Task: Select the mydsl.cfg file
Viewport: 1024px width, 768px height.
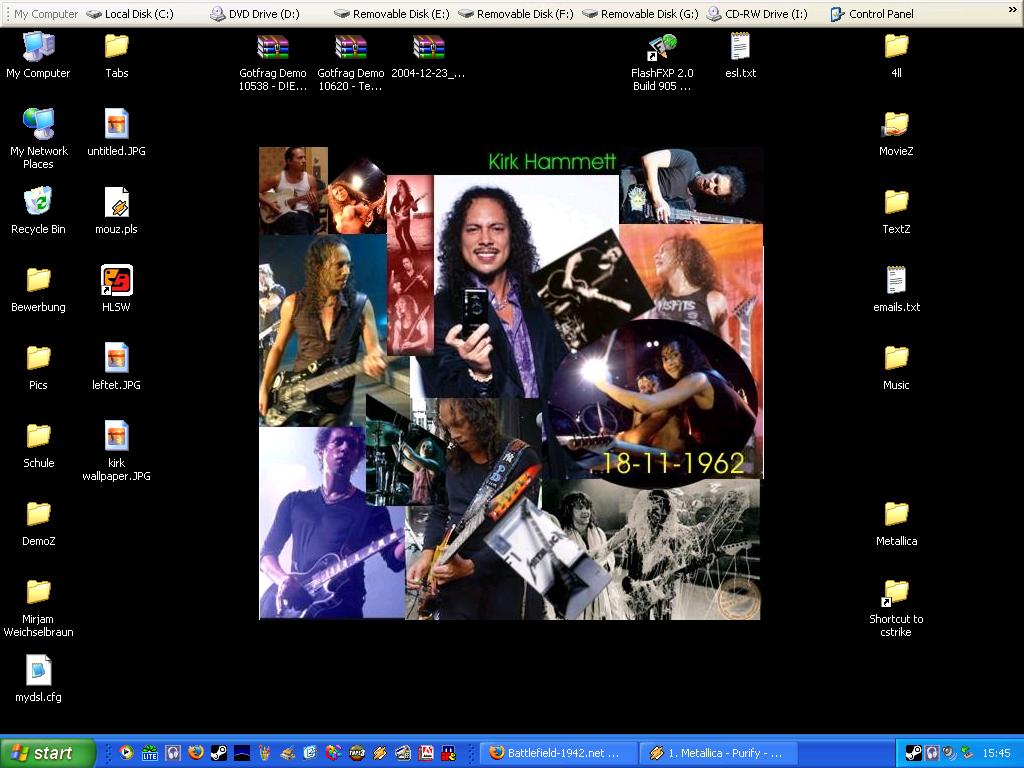Action: point(39,679)
